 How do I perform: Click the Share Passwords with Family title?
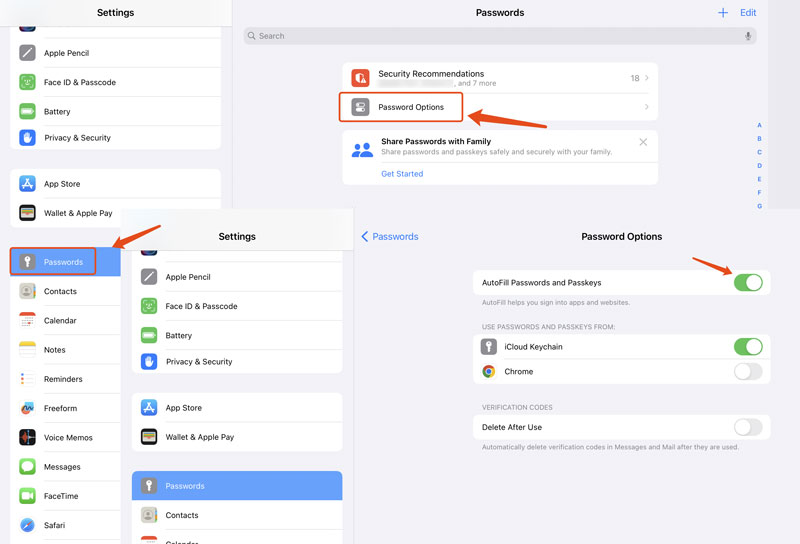click(x=436, y=141)
